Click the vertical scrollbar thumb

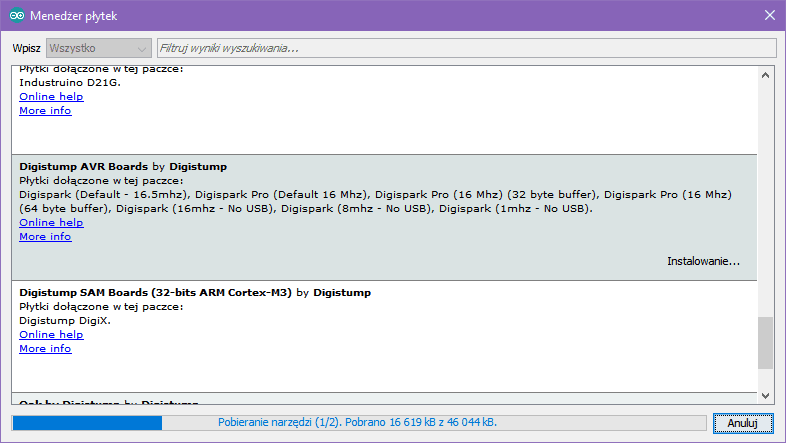766,343
